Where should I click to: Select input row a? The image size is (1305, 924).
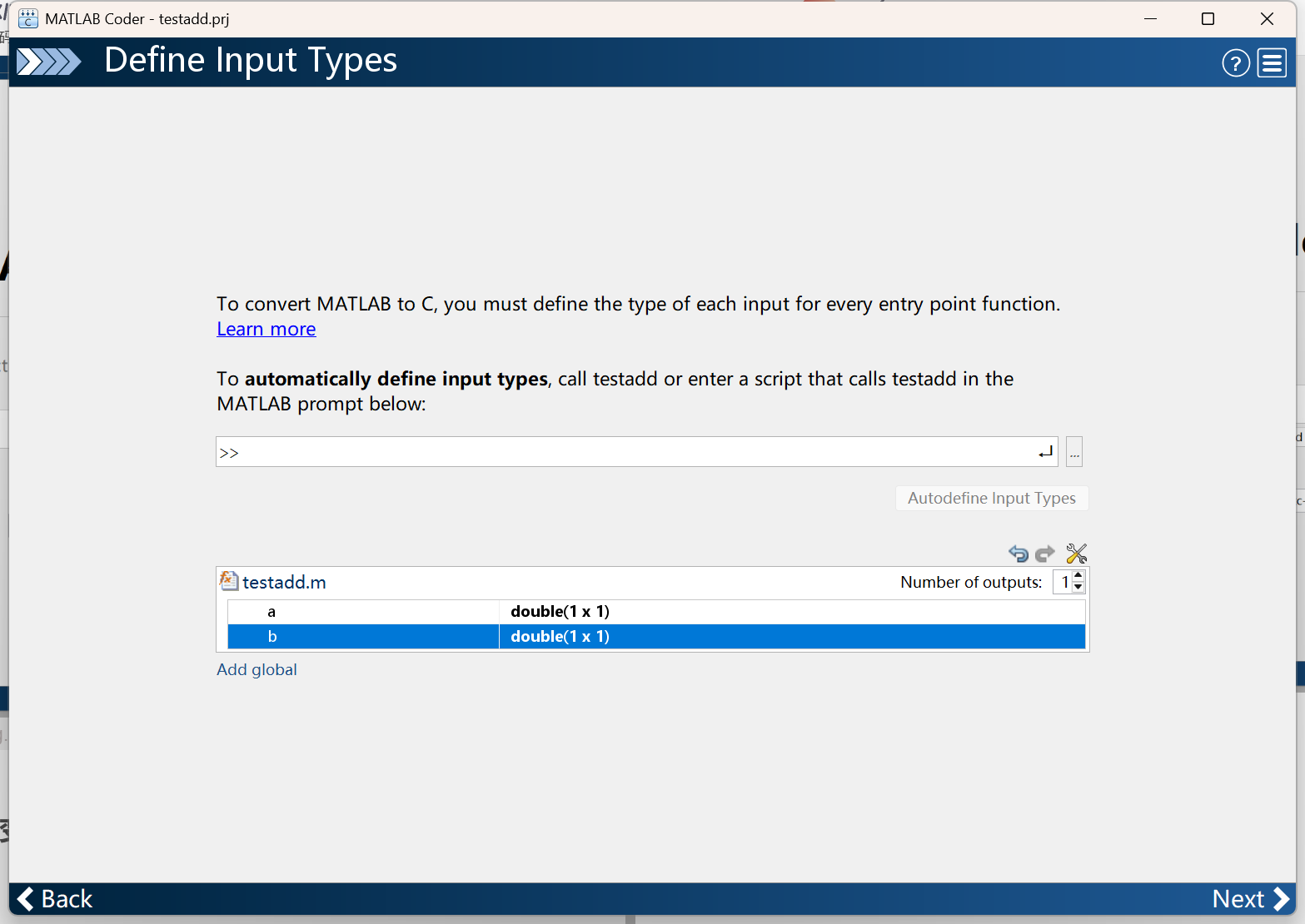coord(656,612)
